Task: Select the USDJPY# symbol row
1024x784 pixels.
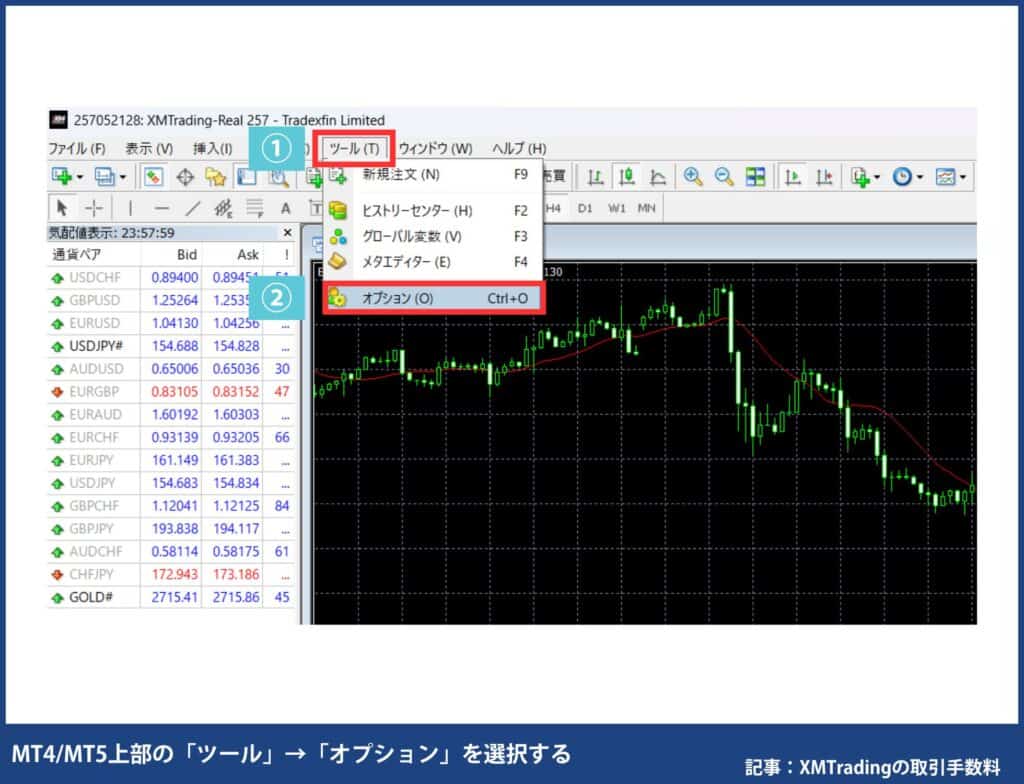Action: 171,346
